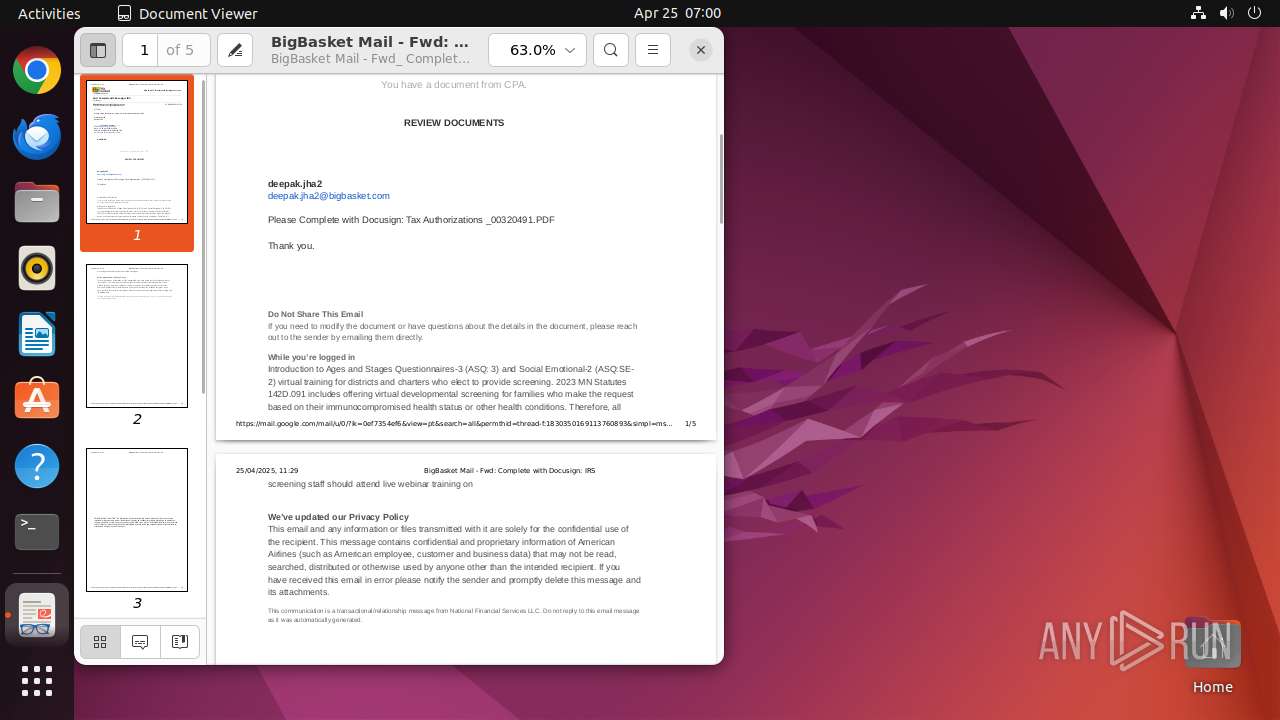Open the 63.0% zoom level dropdown

[x=537, y=50]
